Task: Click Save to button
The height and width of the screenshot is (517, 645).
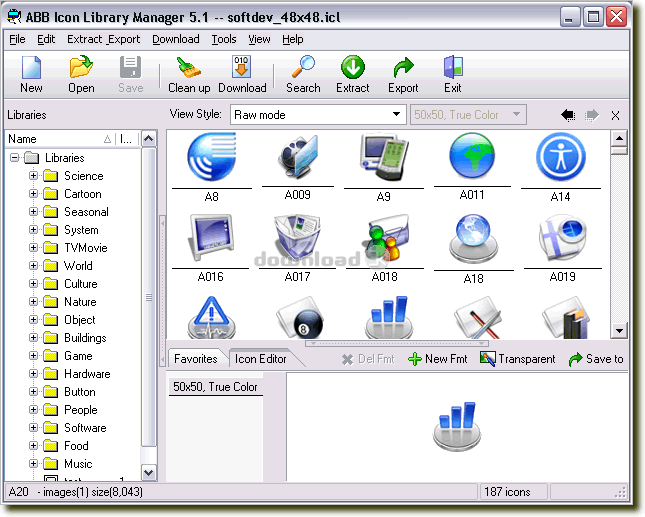Action: (596, 359)
